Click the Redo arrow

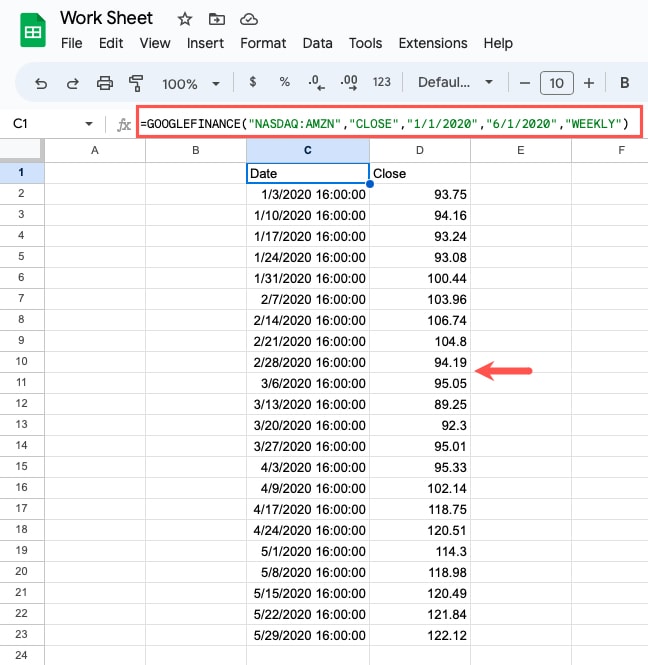73,83
